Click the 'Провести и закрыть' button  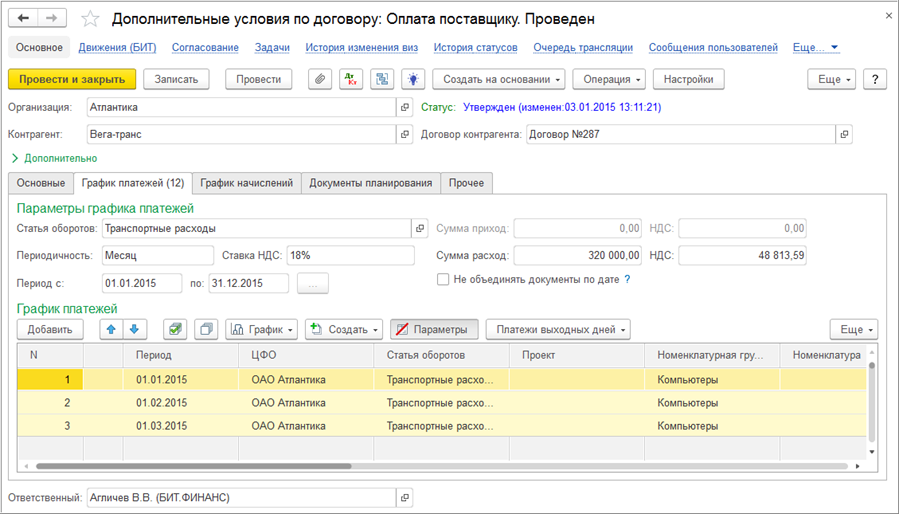tap(72, 79)
